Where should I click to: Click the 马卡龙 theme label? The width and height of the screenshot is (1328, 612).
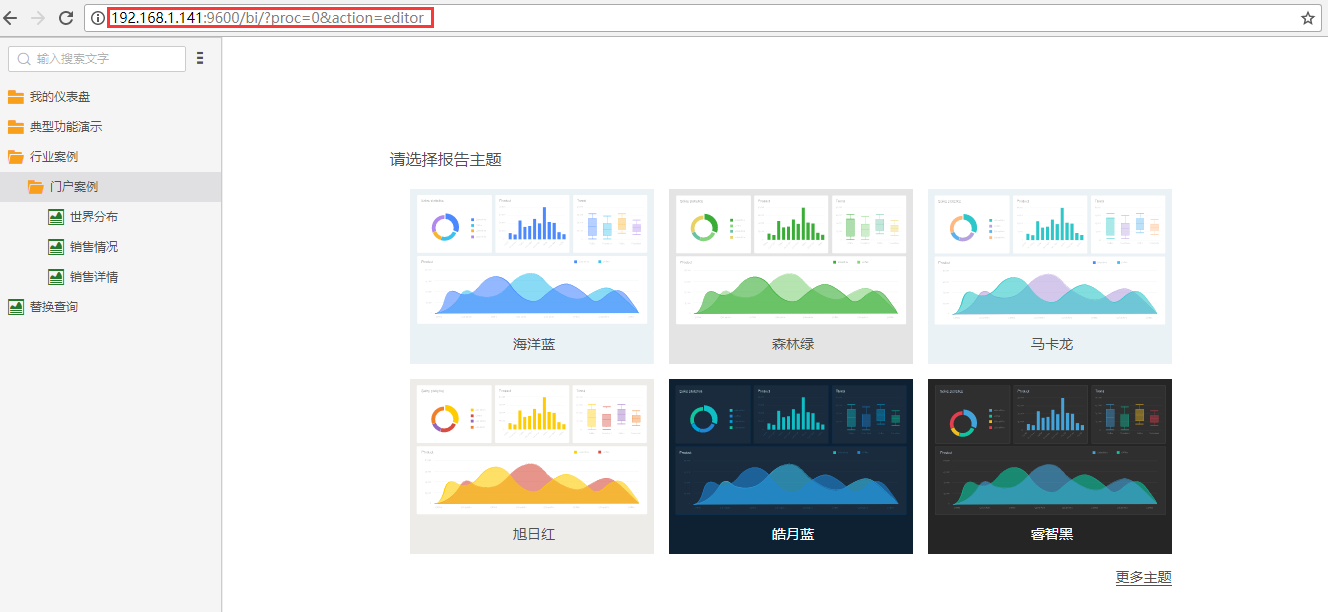1052,344
